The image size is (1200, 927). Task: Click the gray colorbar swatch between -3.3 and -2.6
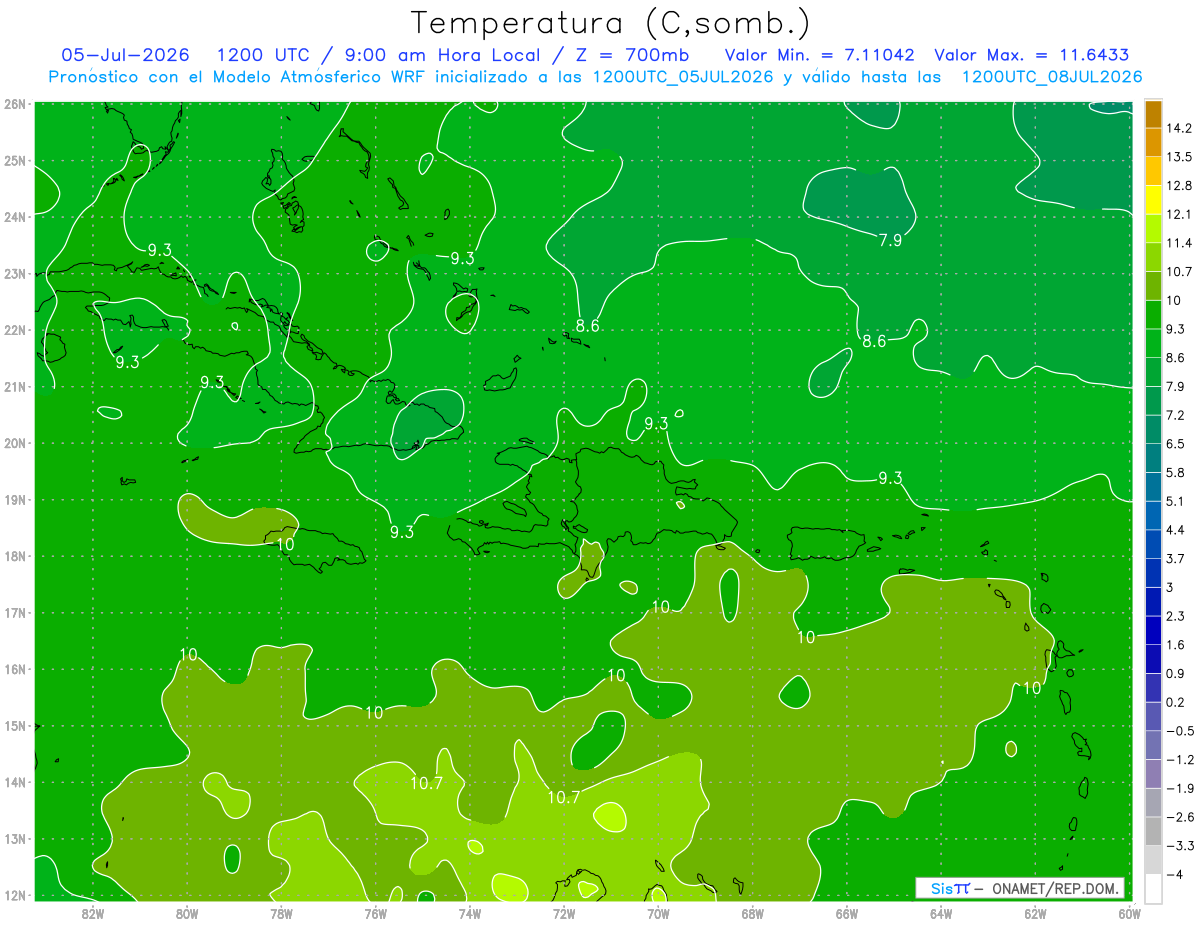1153,831
